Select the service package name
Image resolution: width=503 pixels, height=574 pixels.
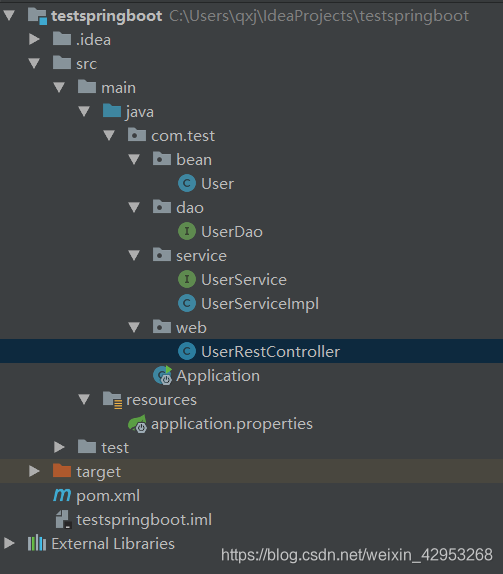pyautogui.click(x=201, y=256)
